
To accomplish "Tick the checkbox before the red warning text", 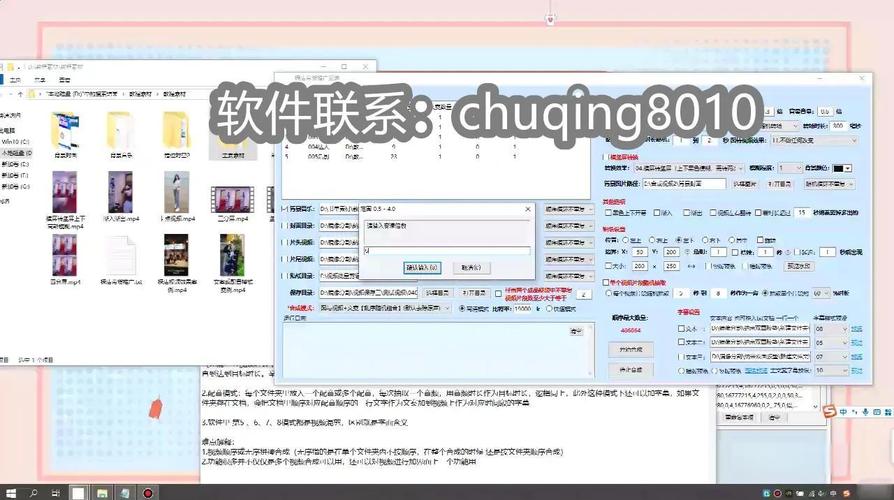I will [498, 294].
